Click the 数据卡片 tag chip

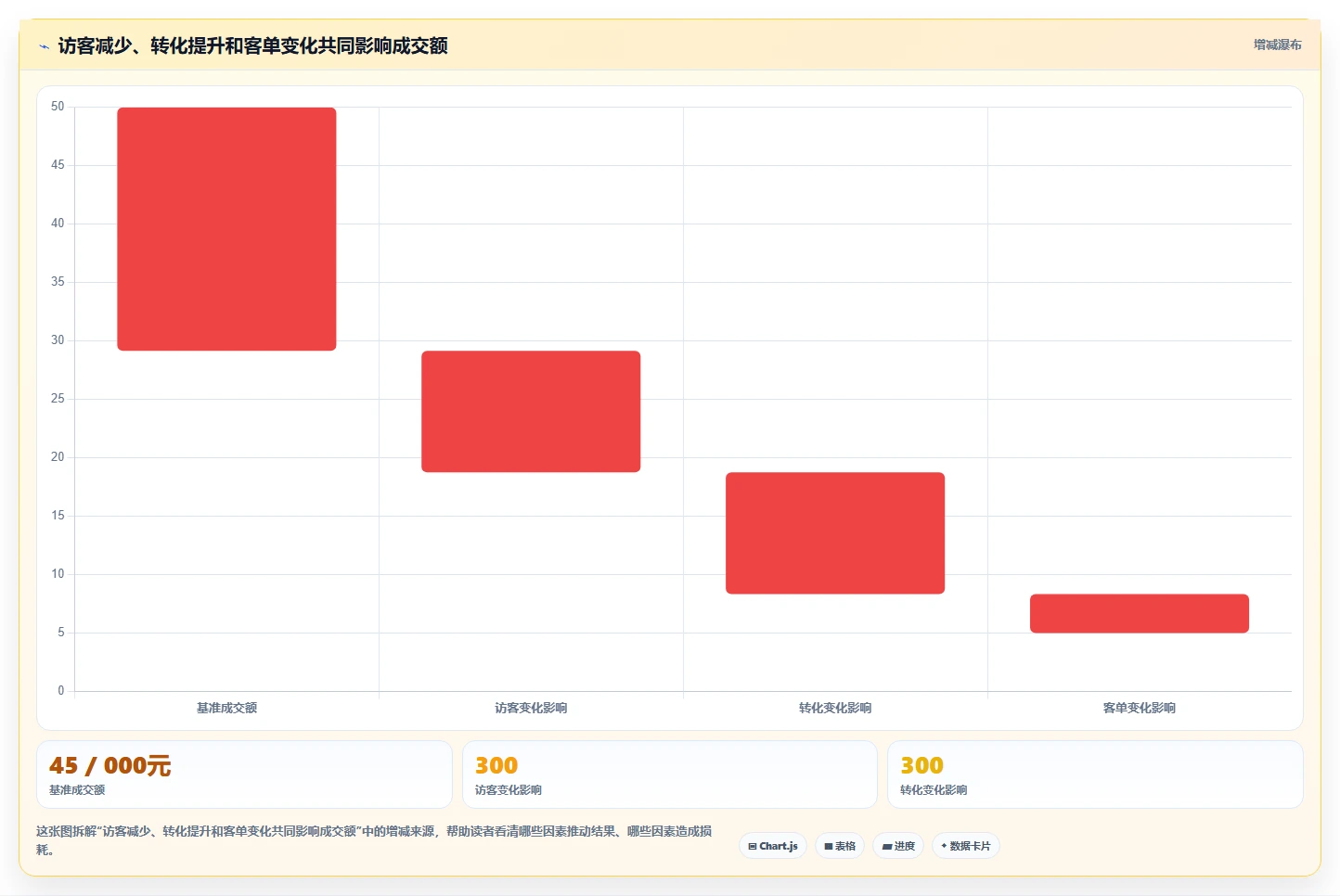tap(965, 846)
